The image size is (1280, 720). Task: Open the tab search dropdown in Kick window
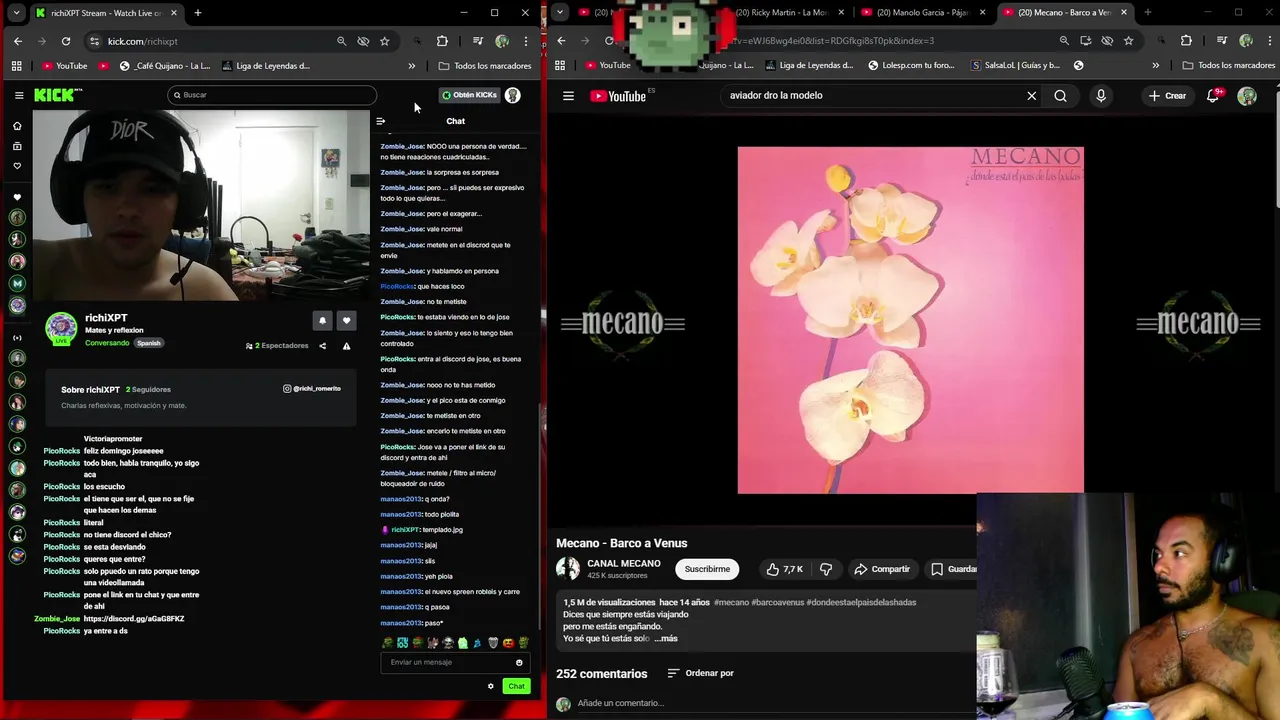pos(16,13)
